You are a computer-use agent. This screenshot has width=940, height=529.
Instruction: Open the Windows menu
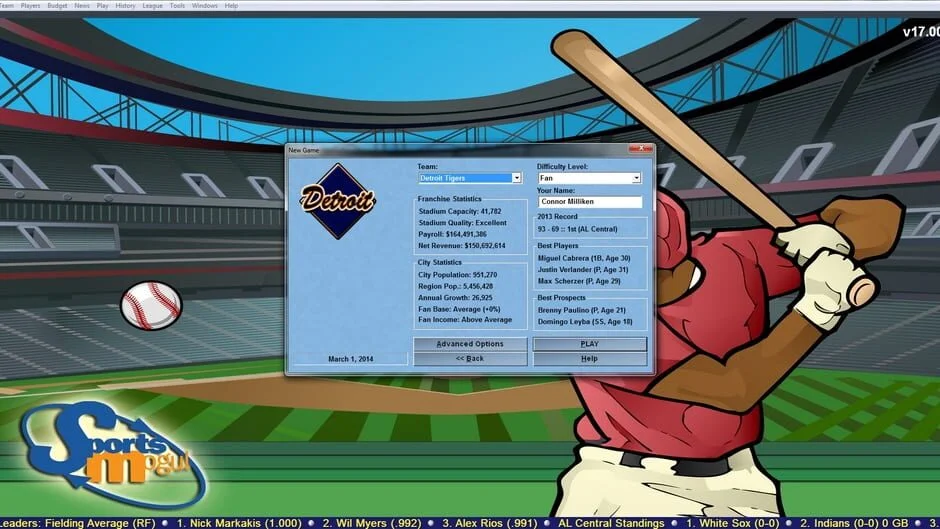(204, 5)
